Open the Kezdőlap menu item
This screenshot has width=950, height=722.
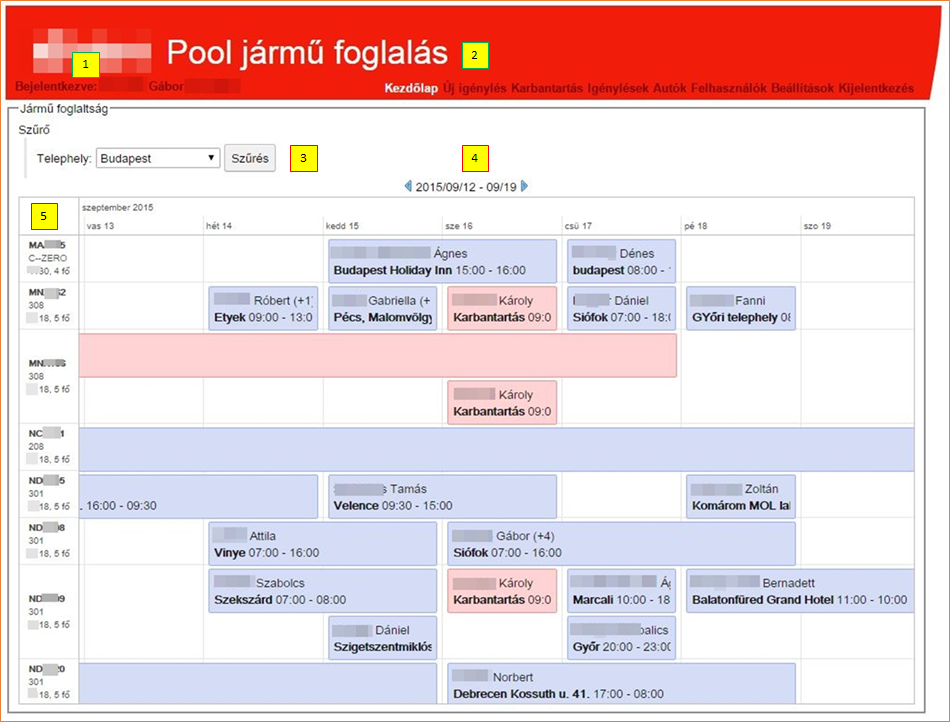[411, 88]
